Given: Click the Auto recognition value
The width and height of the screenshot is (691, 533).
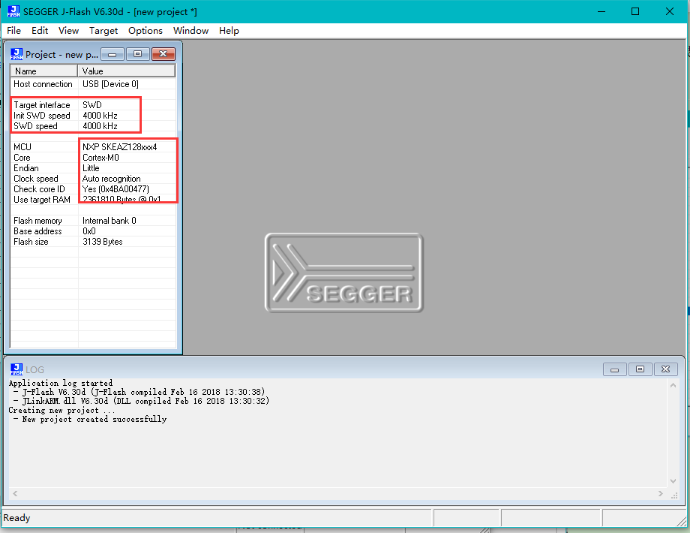Looking at the screenshot, I should 111,179.
